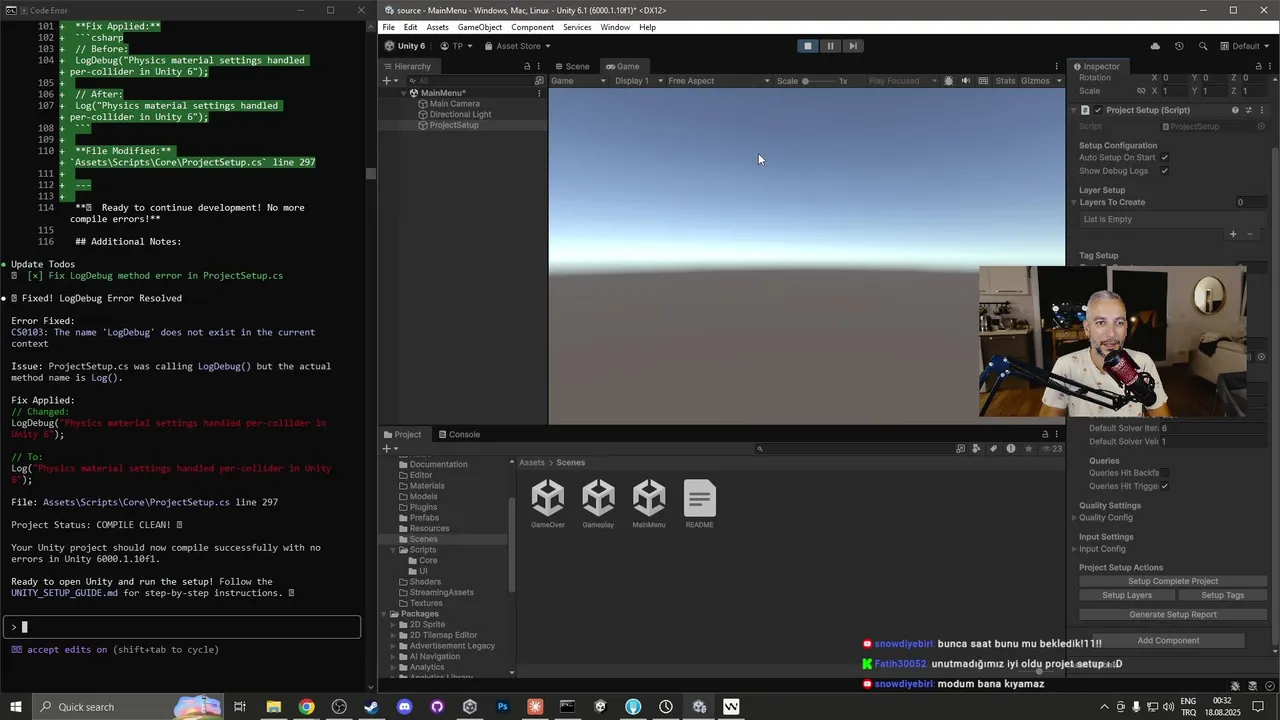Adjust the Game view Scale slider
Viewport: 1280px width, 720px height.
point(818,81)
